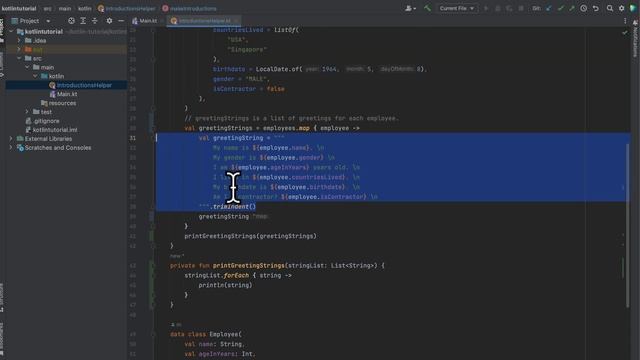The image size is (640, 360).
Task: Toggle the Project tool window side tab
Action: coord(2,29)
